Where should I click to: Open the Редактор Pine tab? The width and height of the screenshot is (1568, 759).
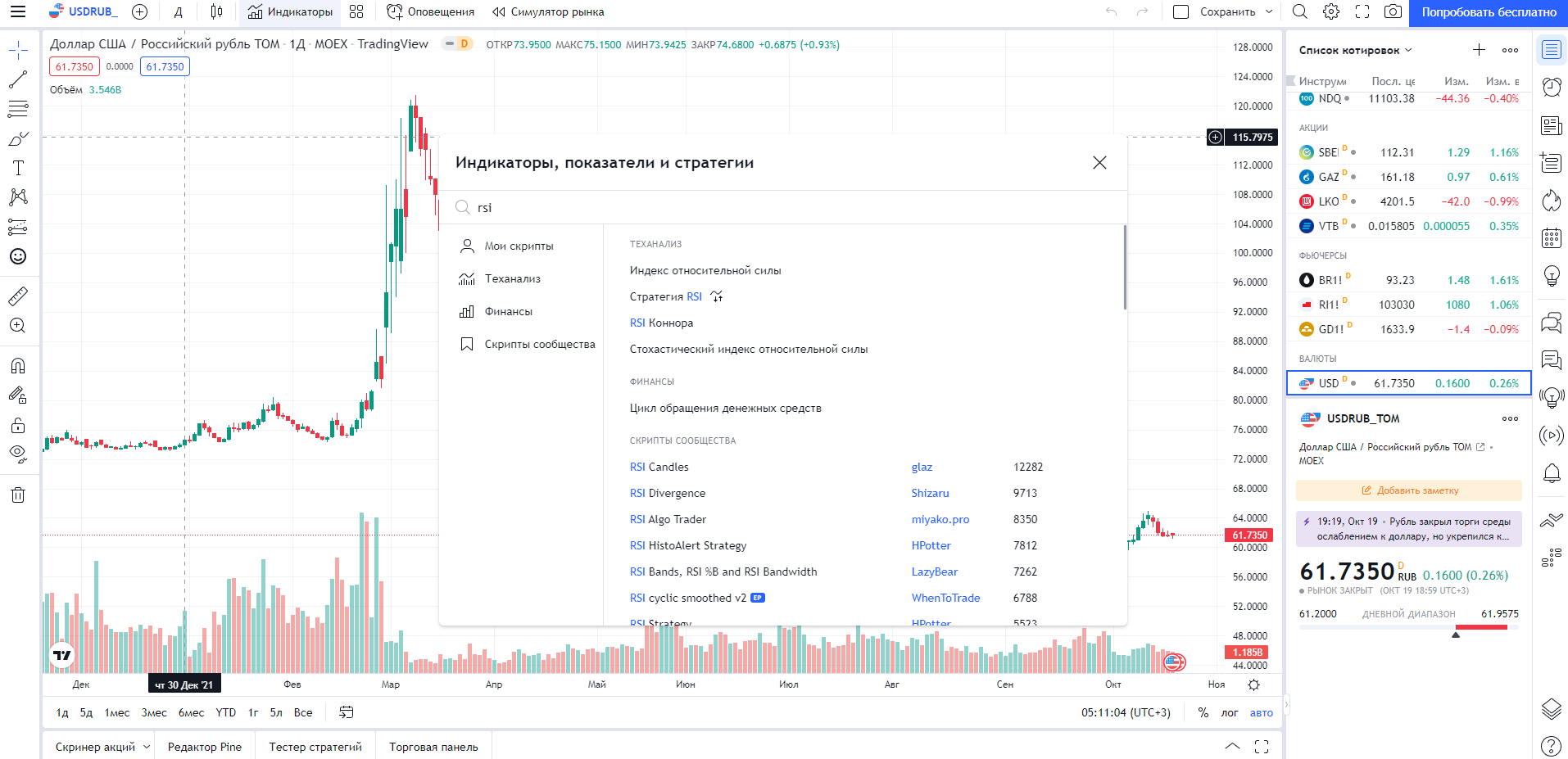[205, 747]
